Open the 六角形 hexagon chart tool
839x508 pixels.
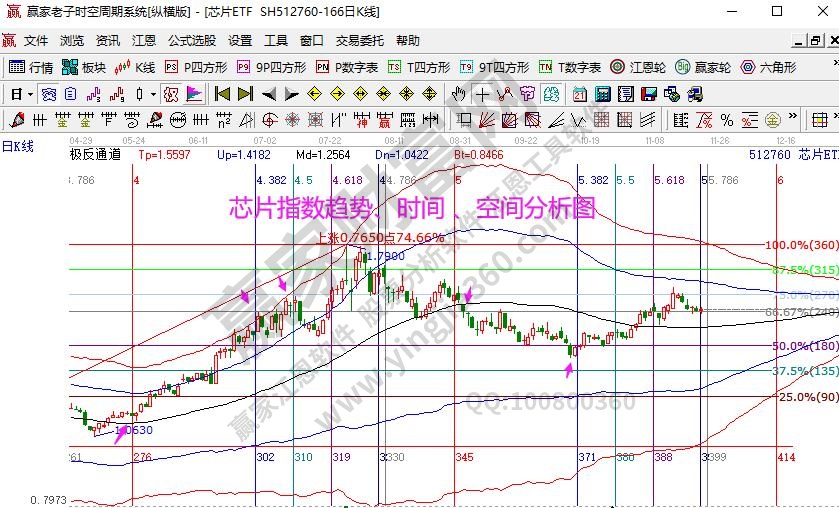pos(767,67)
